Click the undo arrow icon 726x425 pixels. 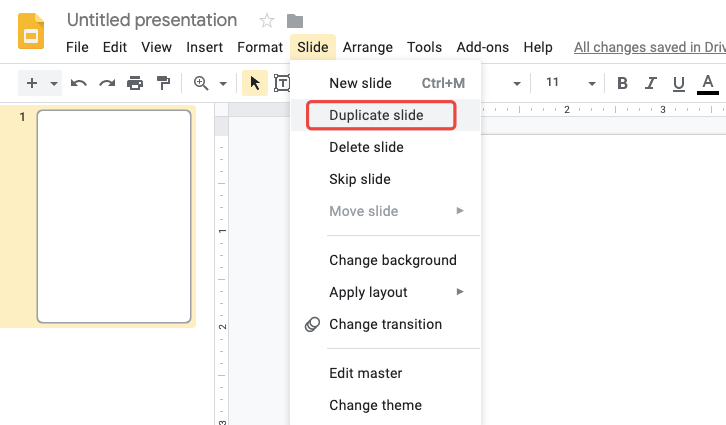(79, 83)
